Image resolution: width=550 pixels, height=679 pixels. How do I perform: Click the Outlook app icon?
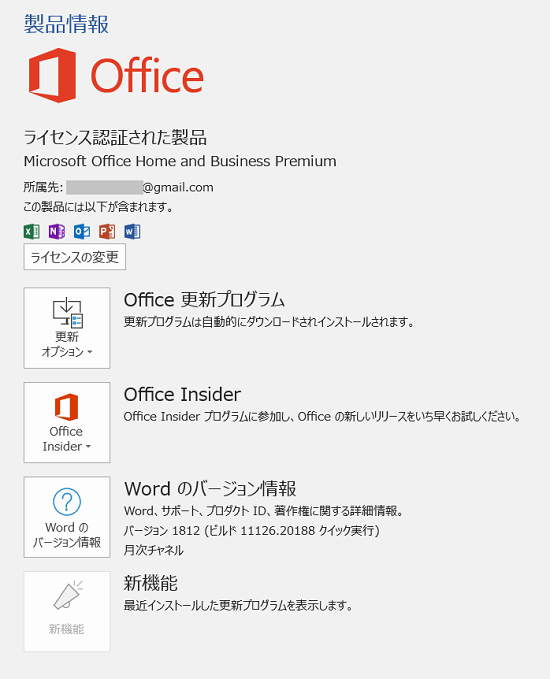[82, 232]
